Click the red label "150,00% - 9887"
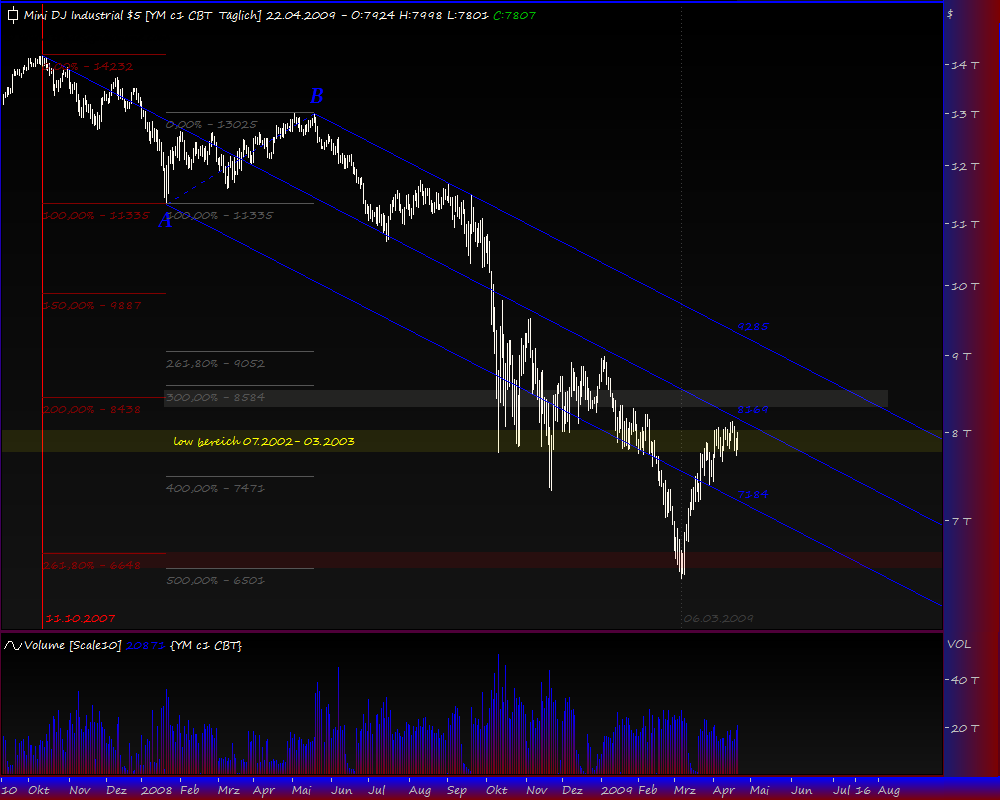The image size is (1000, 800). [x=92, y=306]
